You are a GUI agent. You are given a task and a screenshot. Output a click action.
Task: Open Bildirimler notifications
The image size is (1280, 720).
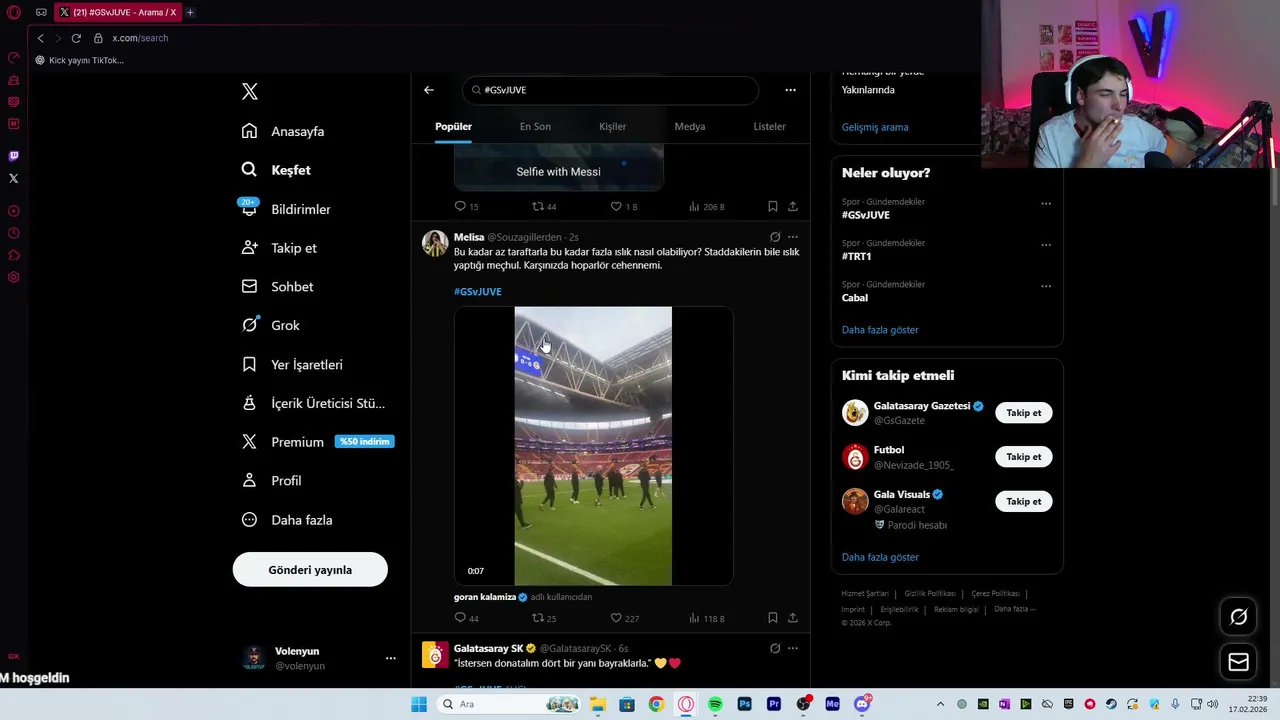[286, 209]
